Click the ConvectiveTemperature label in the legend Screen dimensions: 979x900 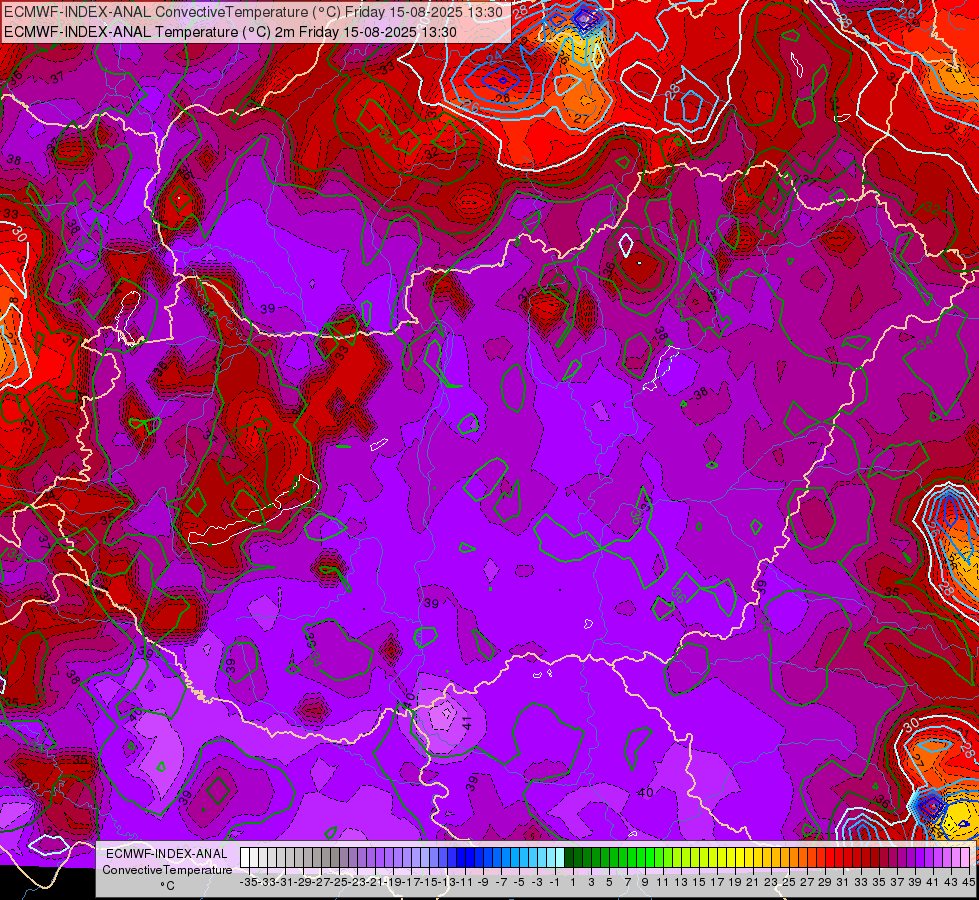coord(167,869)
